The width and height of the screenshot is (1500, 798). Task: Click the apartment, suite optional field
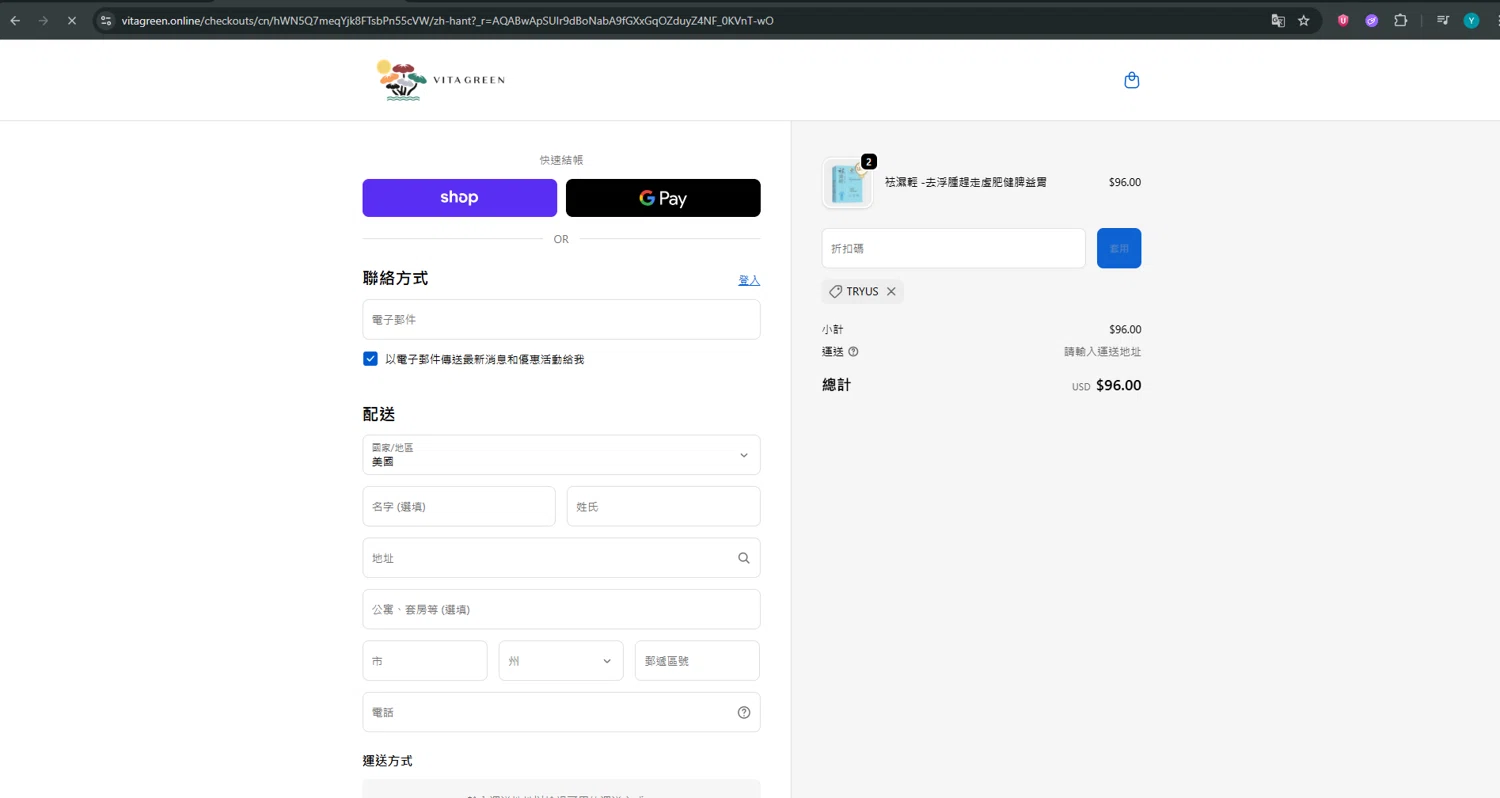pyautogui.click(x=561, y=609)
